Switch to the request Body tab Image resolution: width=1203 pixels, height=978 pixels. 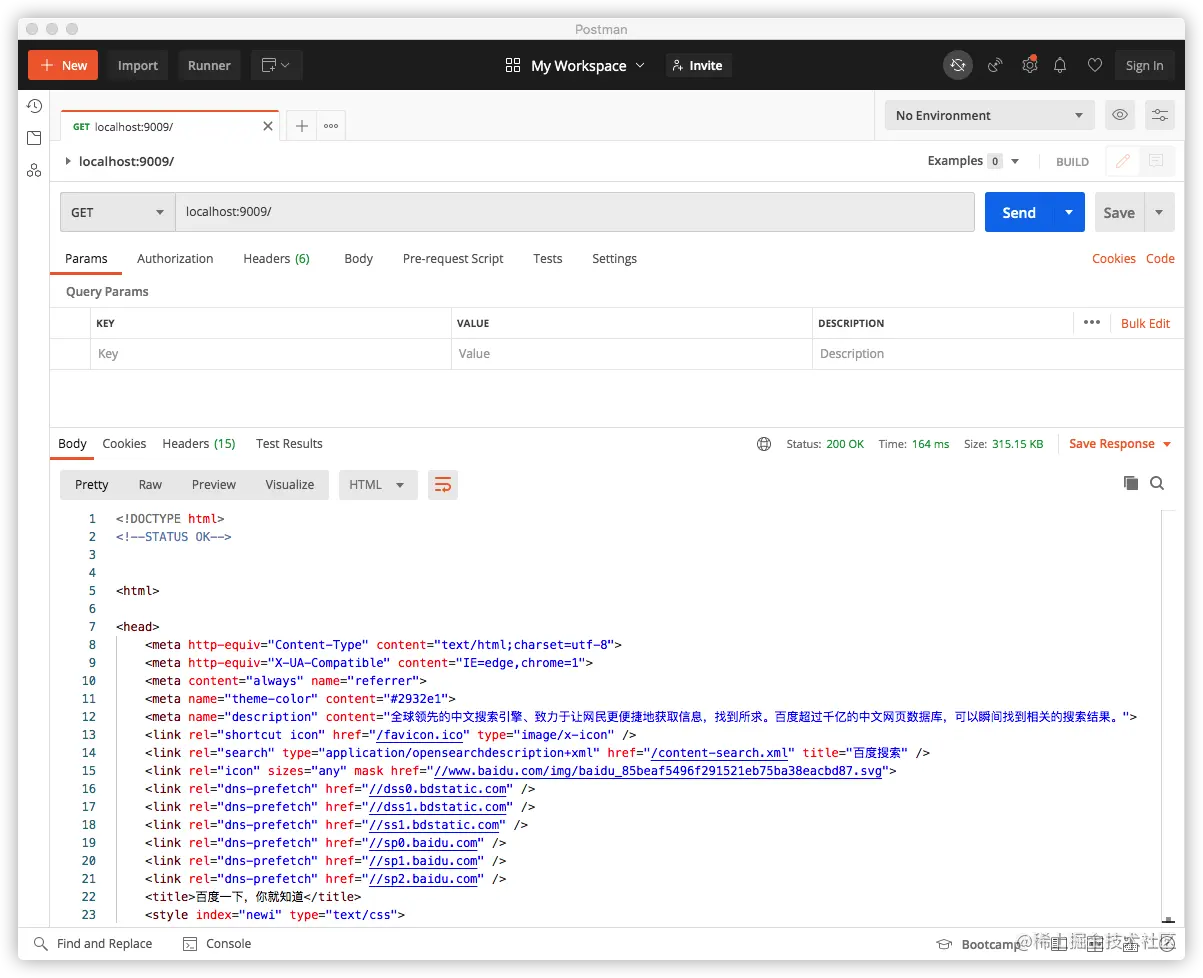click(358, 258)
